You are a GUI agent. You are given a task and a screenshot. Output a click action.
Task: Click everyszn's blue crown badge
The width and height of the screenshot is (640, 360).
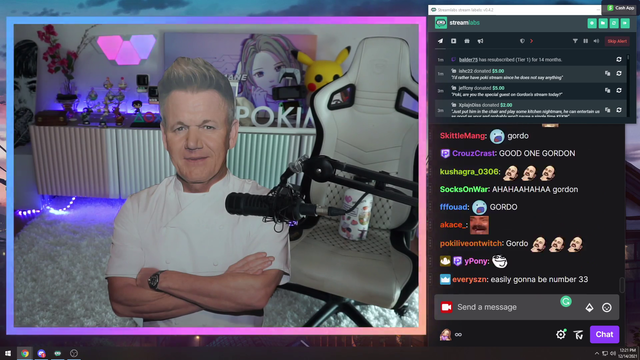pyautogui.click(x=445, y=280)
